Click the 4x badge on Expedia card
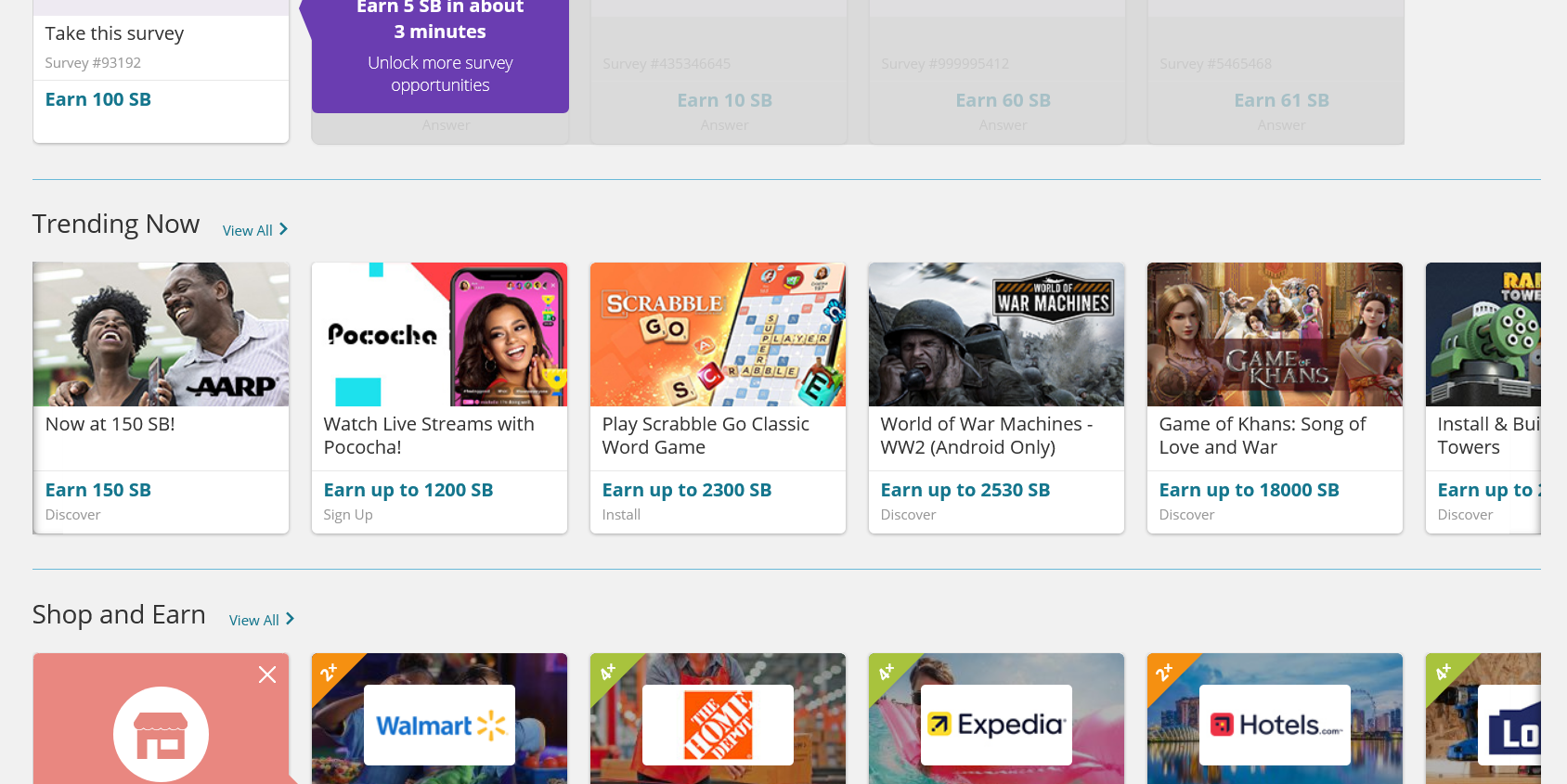This screenshot has height=784, width=1567. (886, 671)
